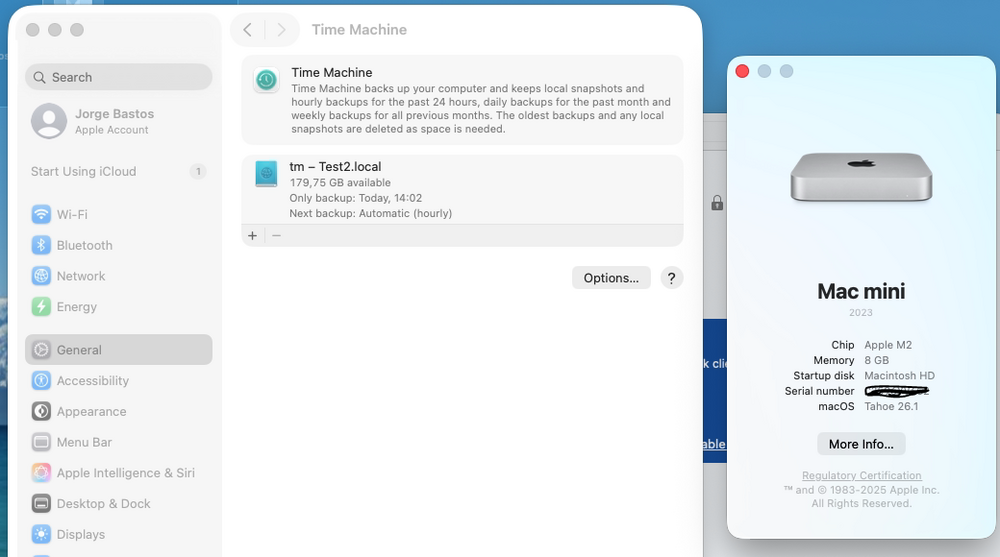Open the Regulatory Certification link

pos(862,475)
